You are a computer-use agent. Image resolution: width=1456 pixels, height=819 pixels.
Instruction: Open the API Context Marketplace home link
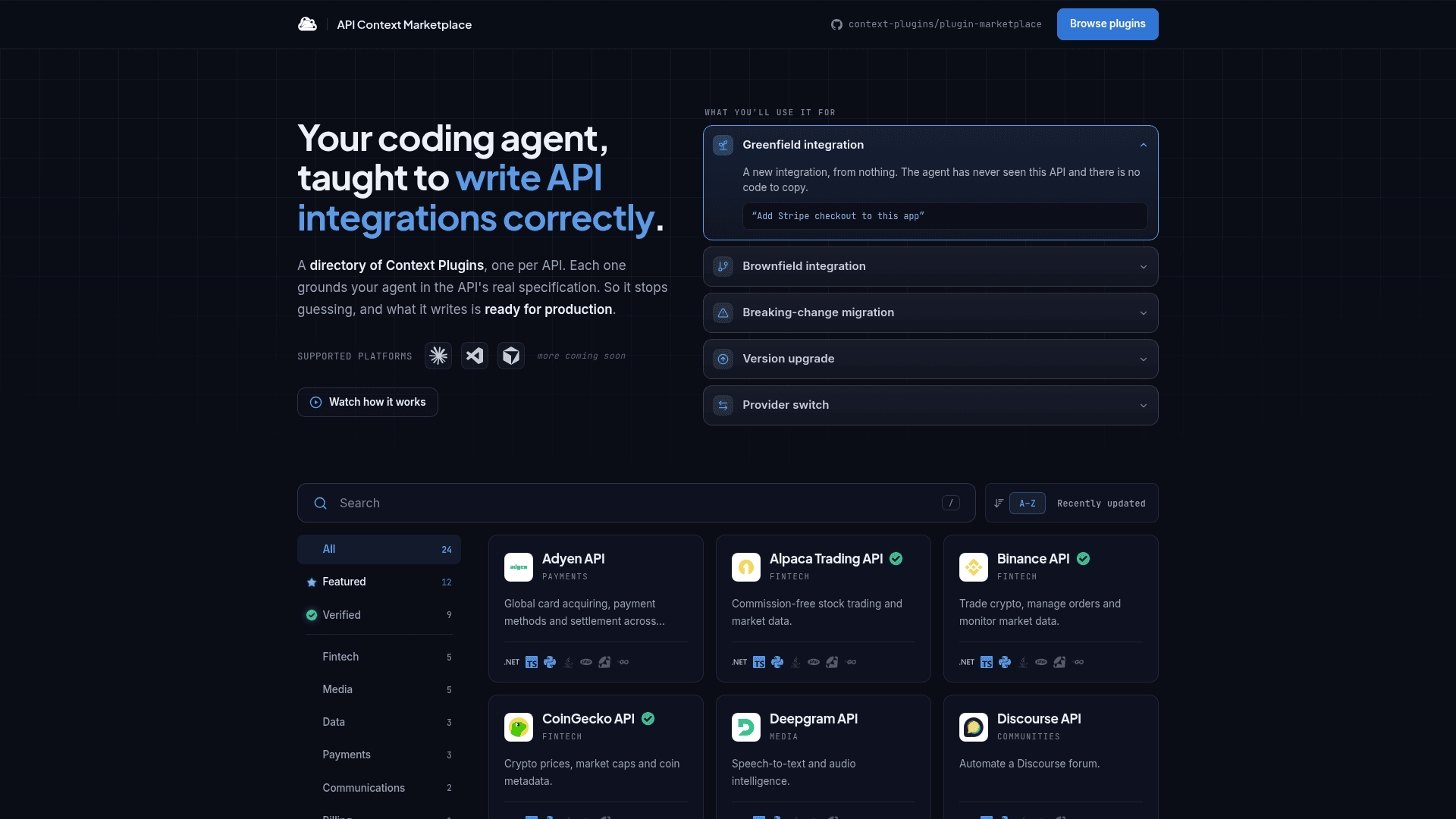pos(404,24)
